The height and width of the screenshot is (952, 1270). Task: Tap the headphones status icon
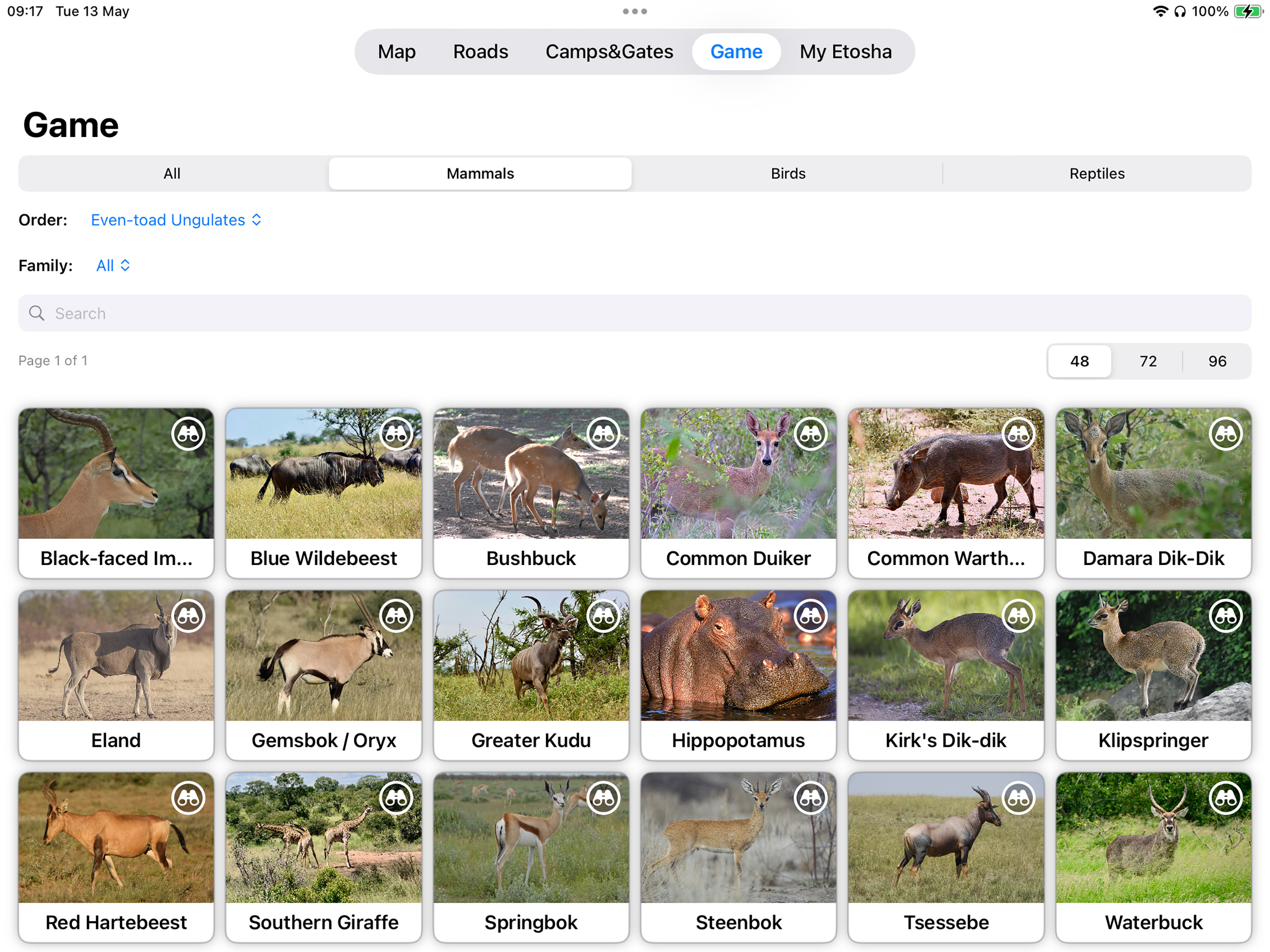[1180, 12]
